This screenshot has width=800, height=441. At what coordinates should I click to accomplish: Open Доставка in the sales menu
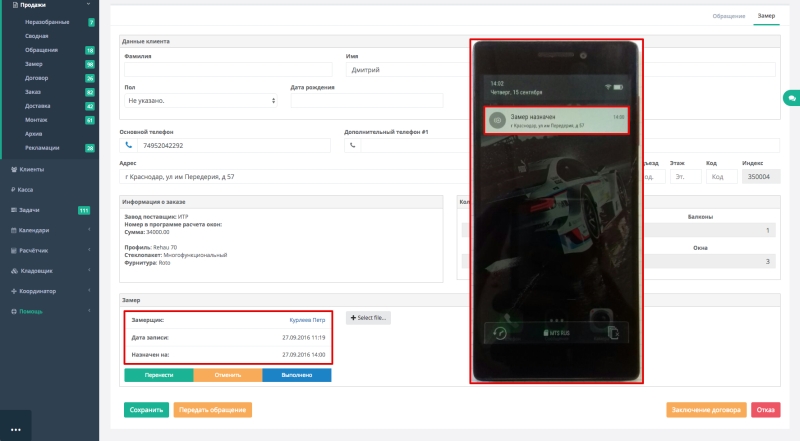[38, 106]
